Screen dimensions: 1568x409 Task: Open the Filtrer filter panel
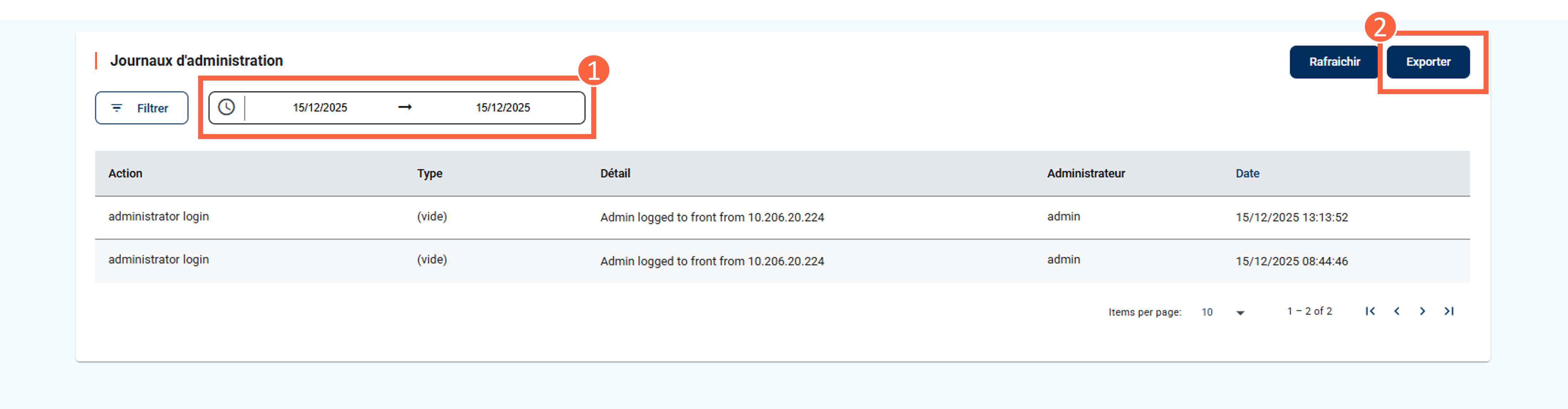point(141,108)
